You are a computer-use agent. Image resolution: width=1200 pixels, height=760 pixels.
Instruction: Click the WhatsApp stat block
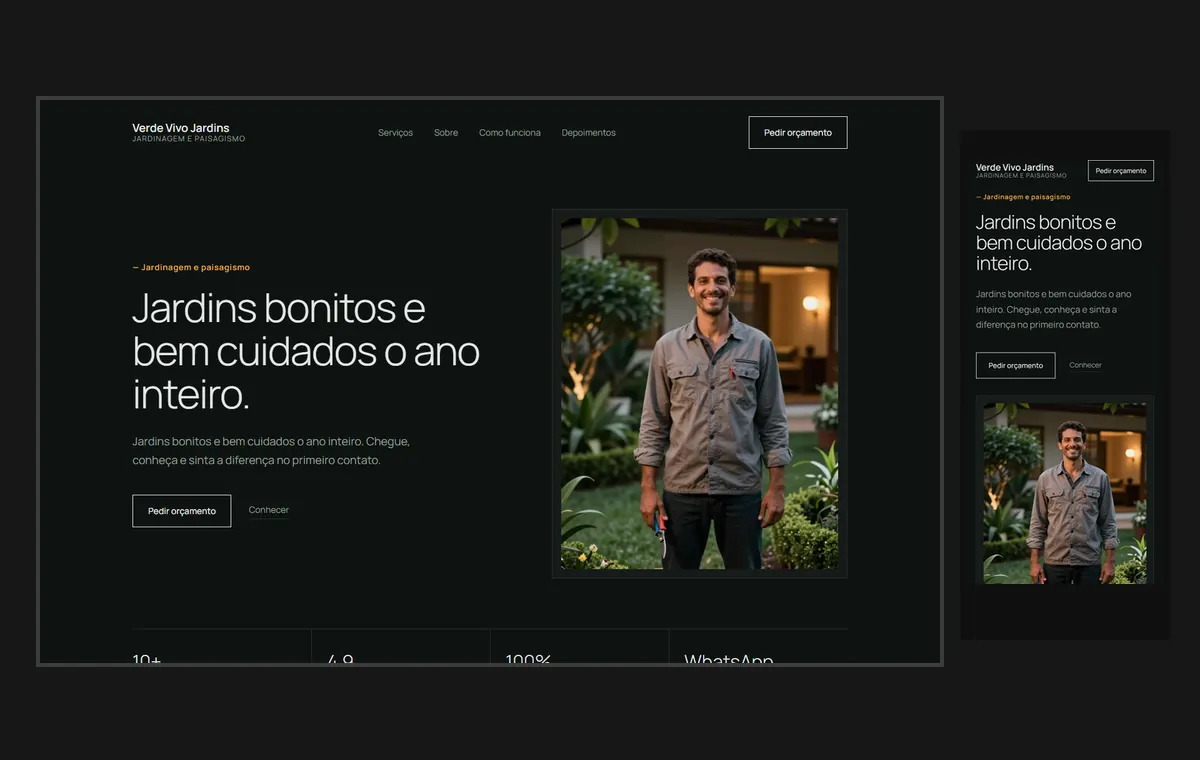[x=758, y=647]
